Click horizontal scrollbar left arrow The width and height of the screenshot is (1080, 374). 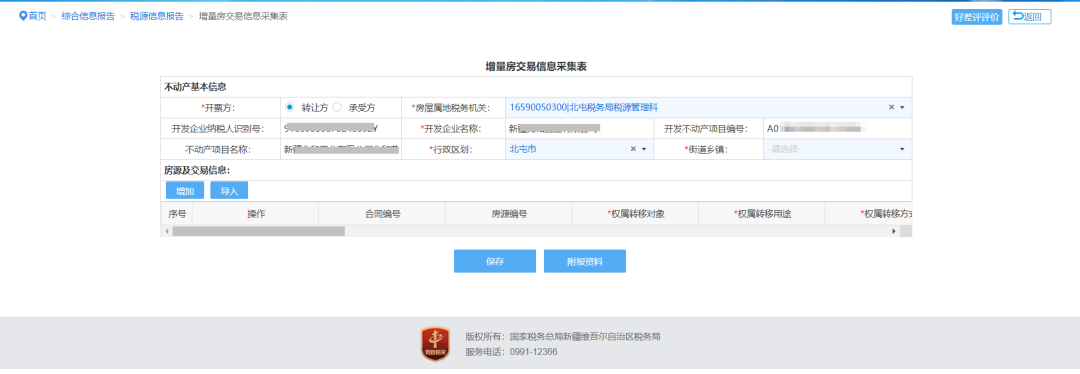coord(166,231)
